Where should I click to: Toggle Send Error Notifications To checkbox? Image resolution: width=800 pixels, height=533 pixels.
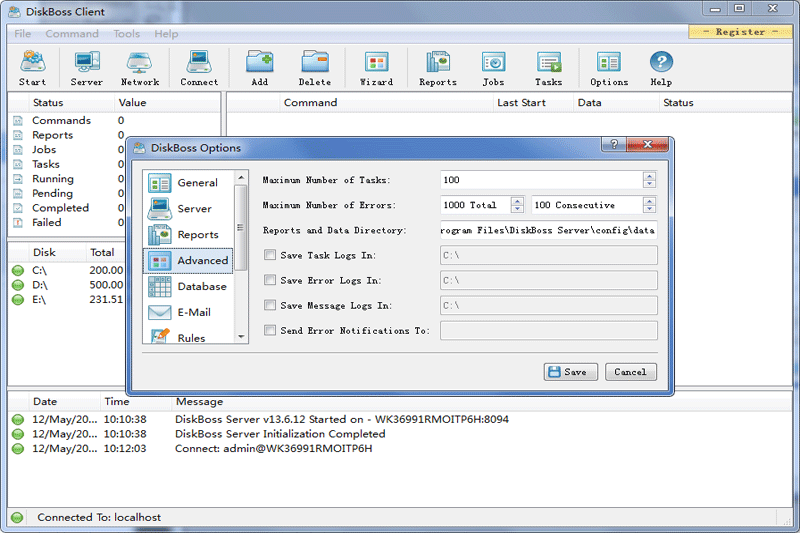(x=270, y=330)
